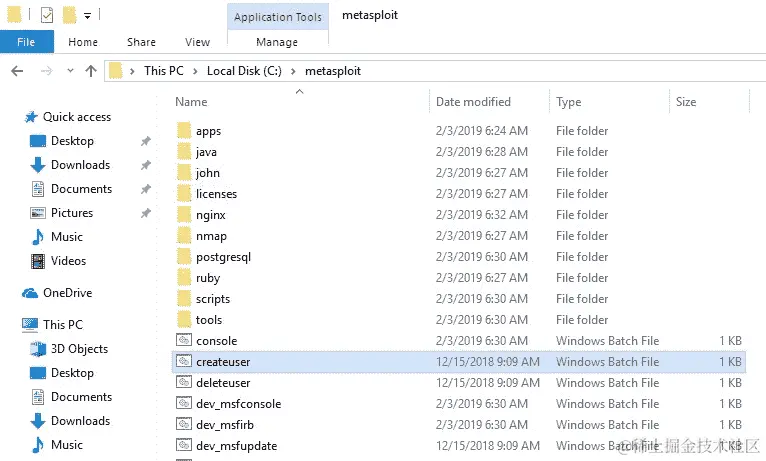The image size is (766, 461).
Task: Select the console batch file icon
Action: tap(184, 340)
